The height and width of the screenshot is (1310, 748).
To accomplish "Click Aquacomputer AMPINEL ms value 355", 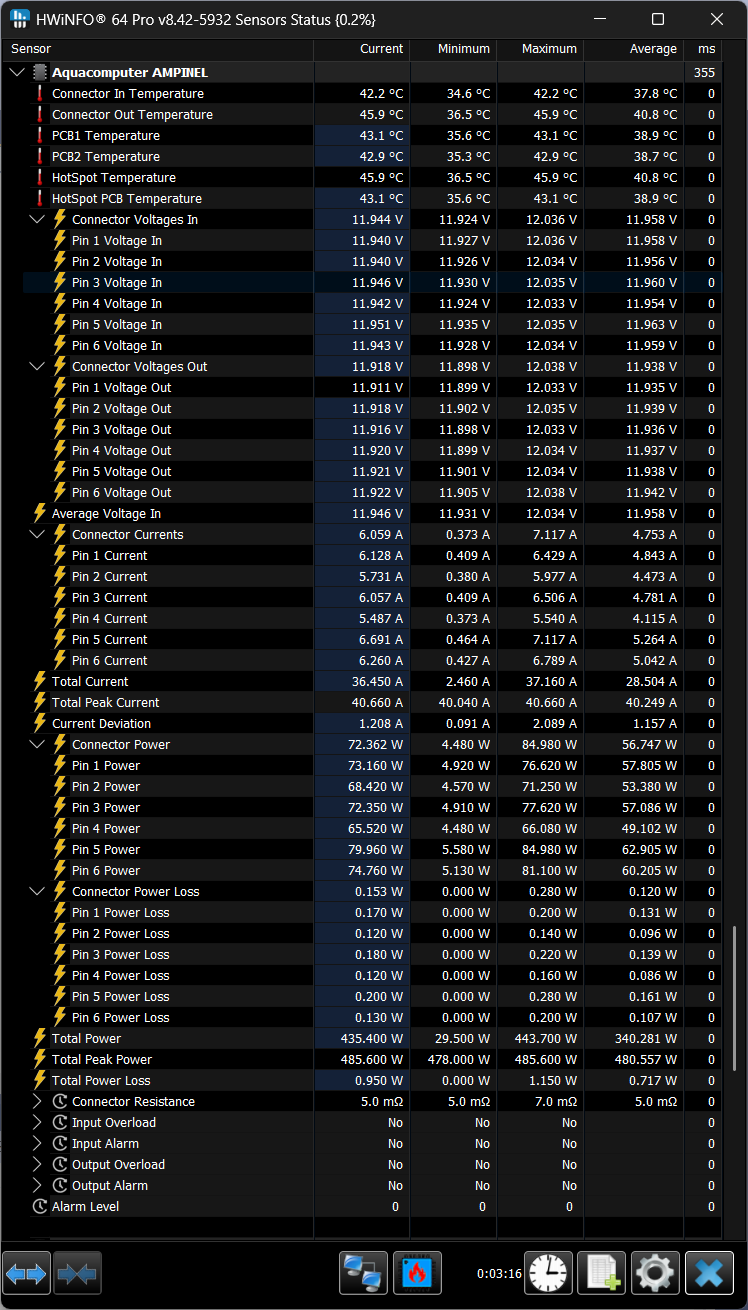I will 704,72.
